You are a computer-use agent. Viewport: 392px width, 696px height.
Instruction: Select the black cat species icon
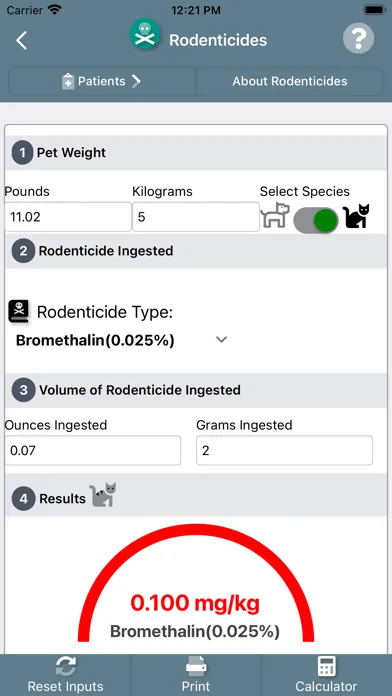(x=356, y=216)
